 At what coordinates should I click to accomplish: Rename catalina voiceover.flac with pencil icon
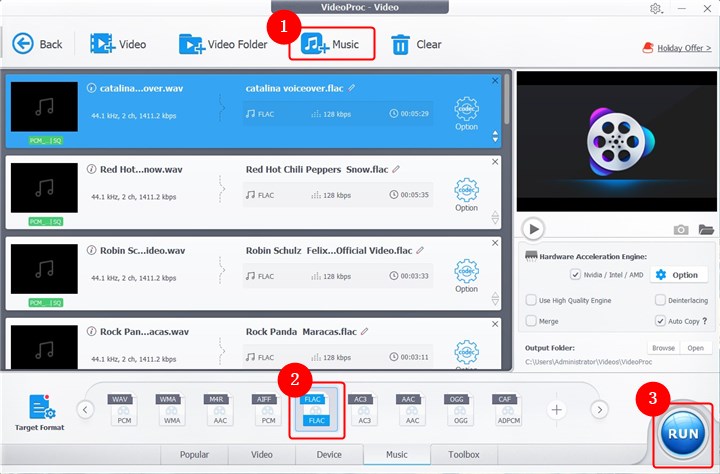tap(351, 88)
